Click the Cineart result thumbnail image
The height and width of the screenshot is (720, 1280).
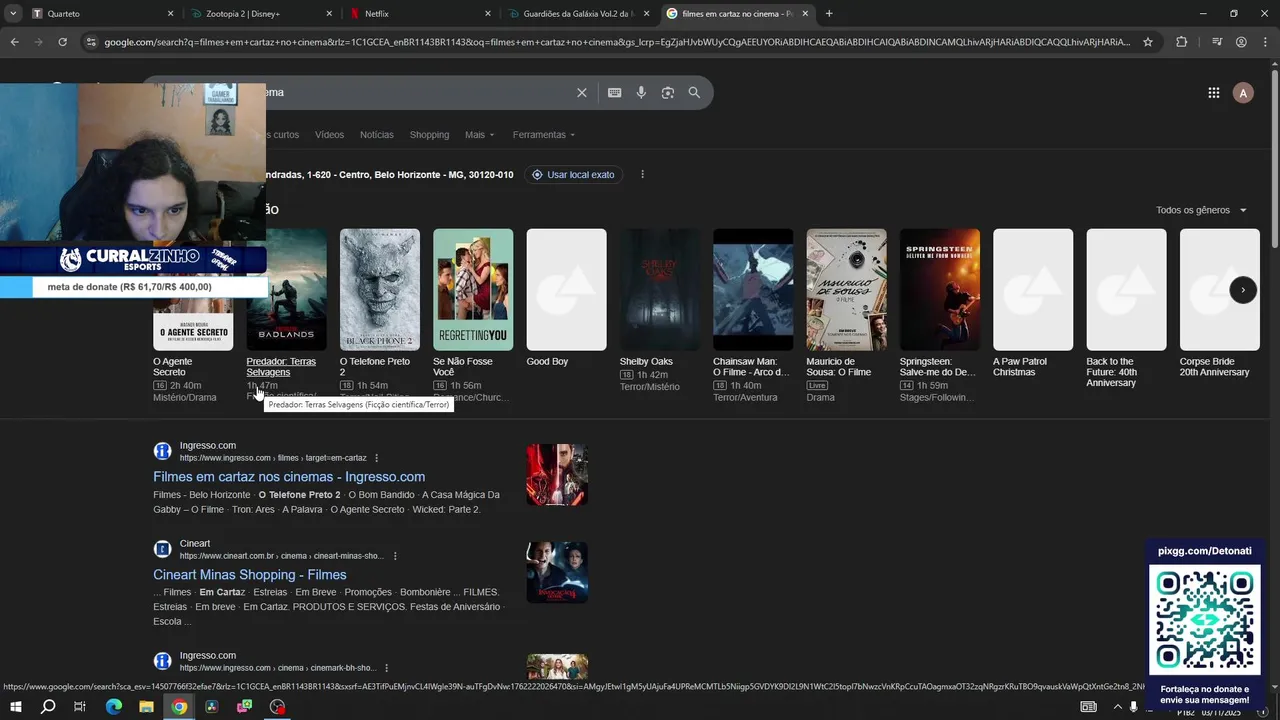(x=557, y=573)
